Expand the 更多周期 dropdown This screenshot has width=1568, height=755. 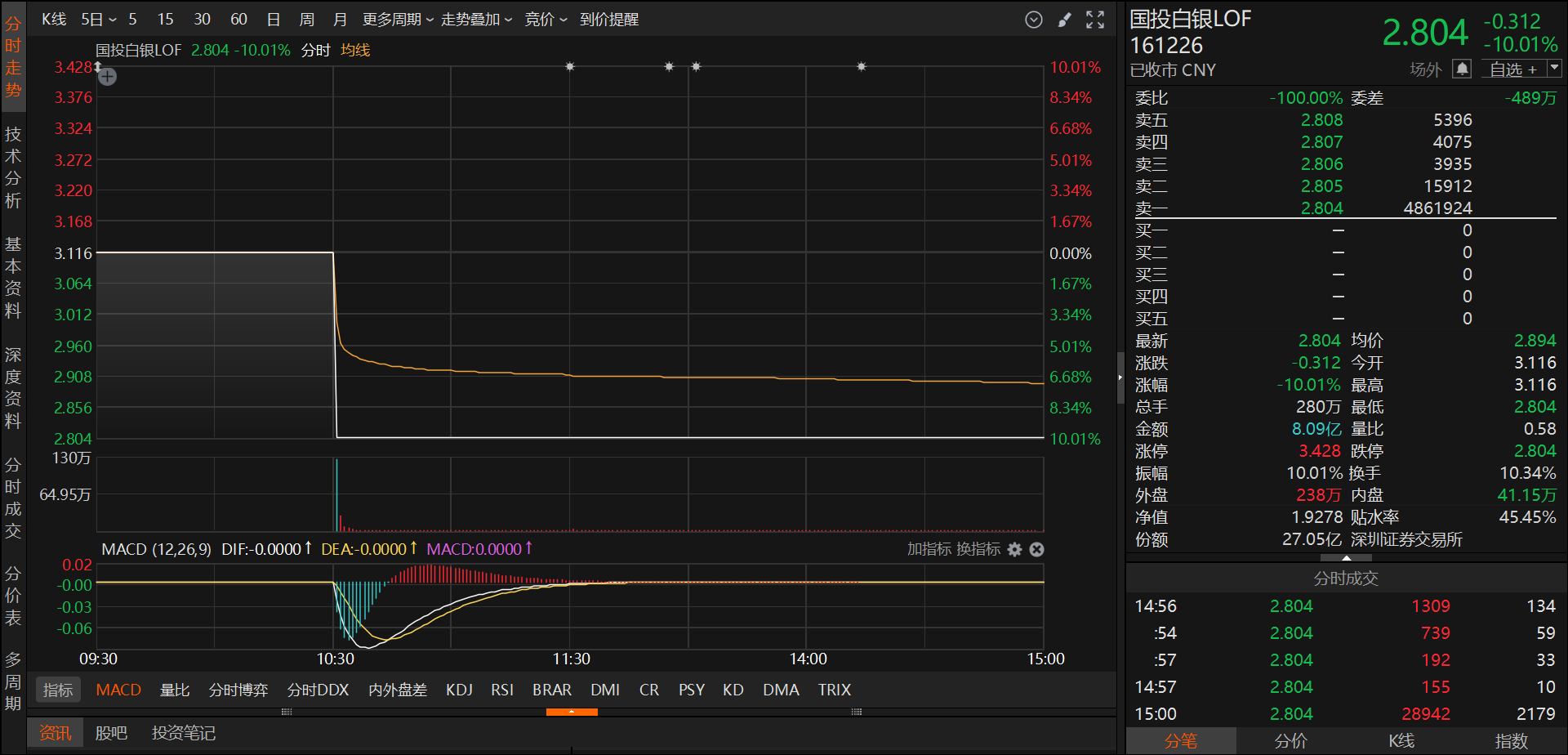[x=398, y=20]
